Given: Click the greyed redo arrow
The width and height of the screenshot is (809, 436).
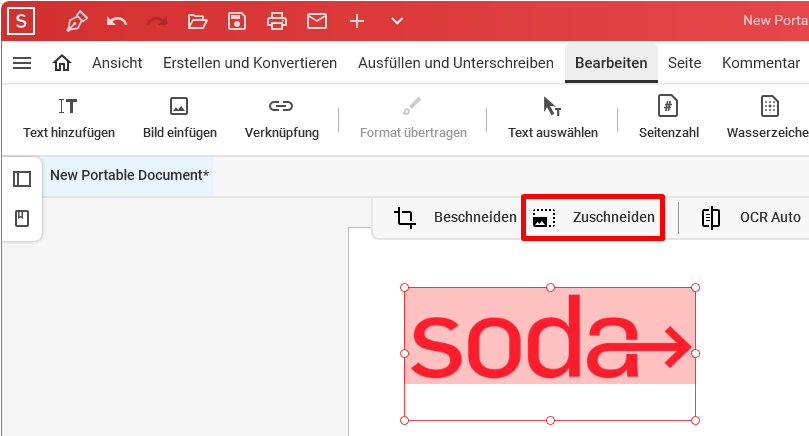Looking at the screenshot, I should coord(157,21).
